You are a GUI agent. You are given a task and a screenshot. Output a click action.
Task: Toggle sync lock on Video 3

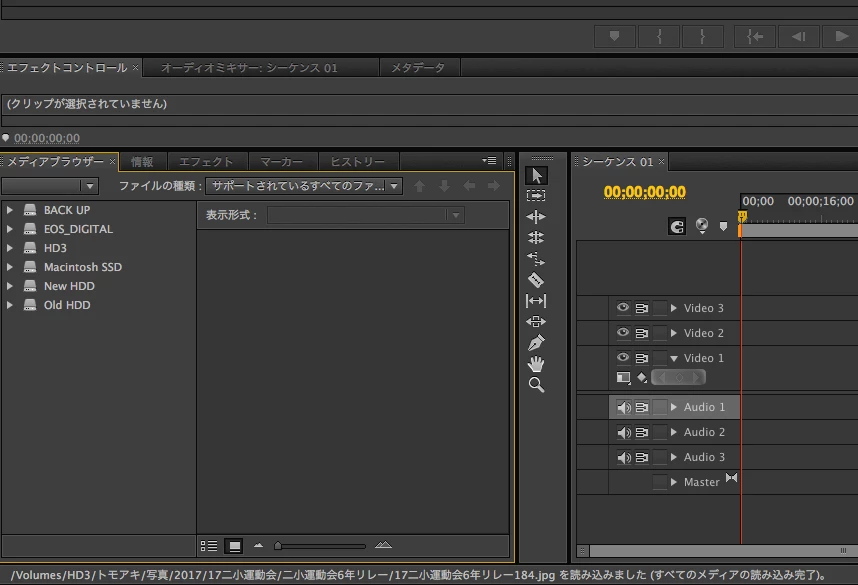(x=642, y=308)
